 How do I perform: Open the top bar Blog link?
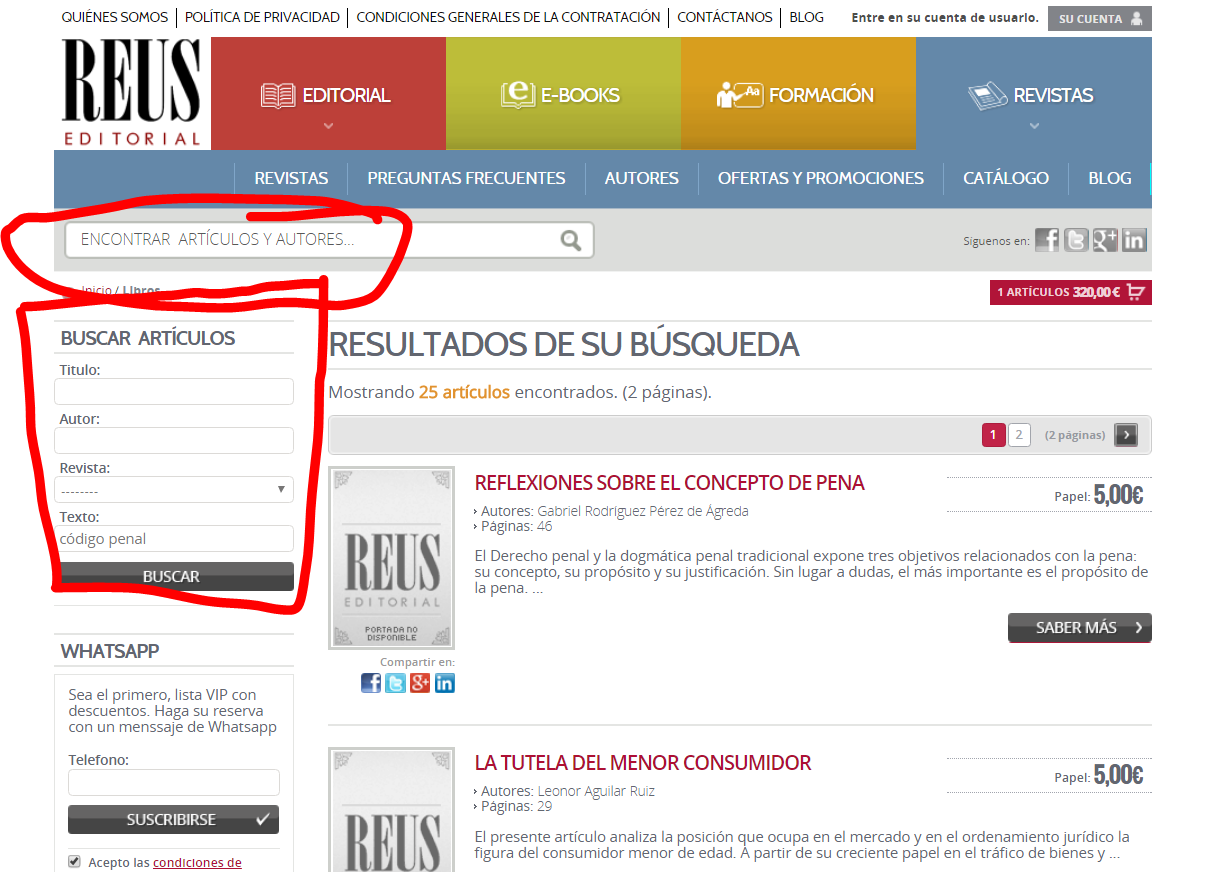pyautogui.click(x=806, y=17)
